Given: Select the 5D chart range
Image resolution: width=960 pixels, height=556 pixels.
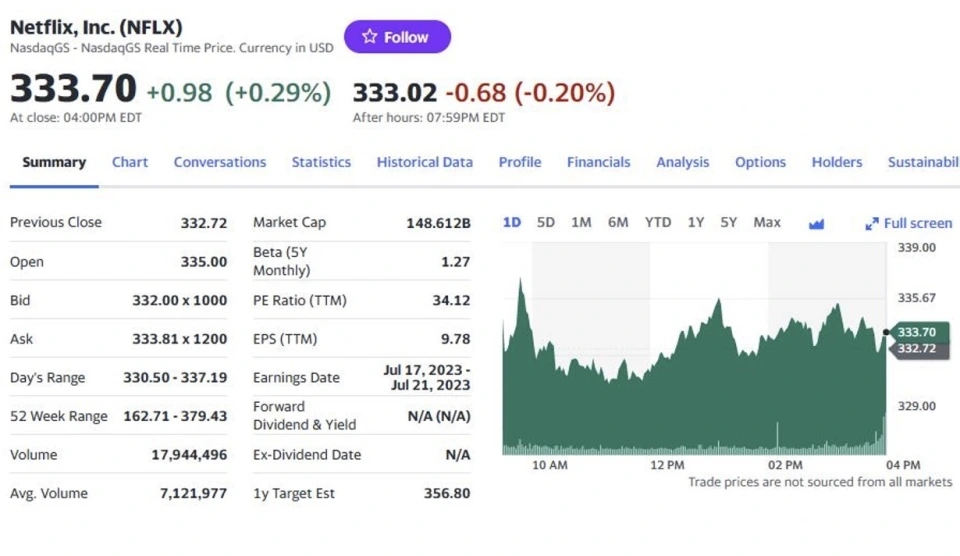Looking at the screenshot, I should (545, 222).
